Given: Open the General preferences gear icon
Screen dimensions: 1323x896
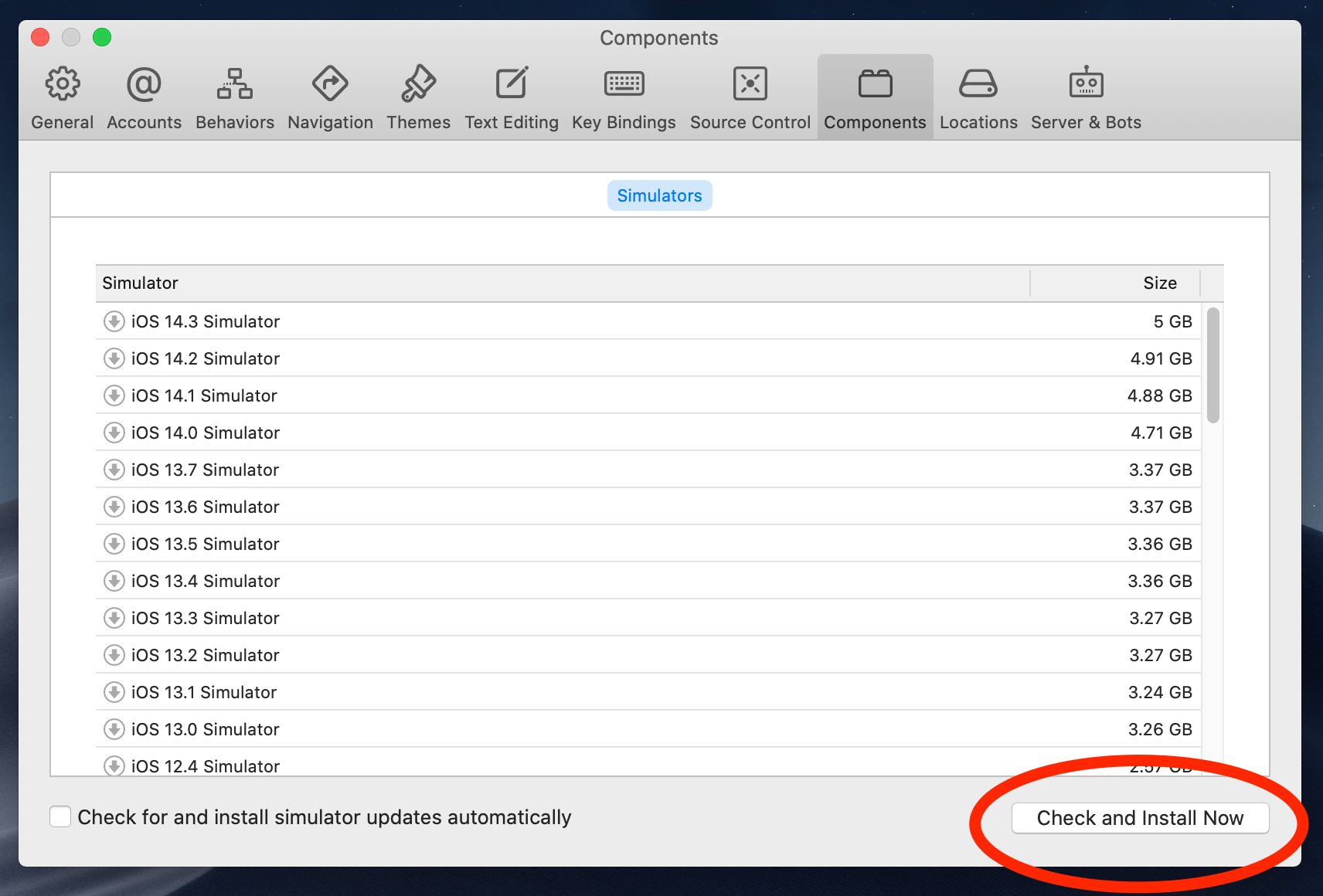Looking at the screenshot, I should coord(63,83).
